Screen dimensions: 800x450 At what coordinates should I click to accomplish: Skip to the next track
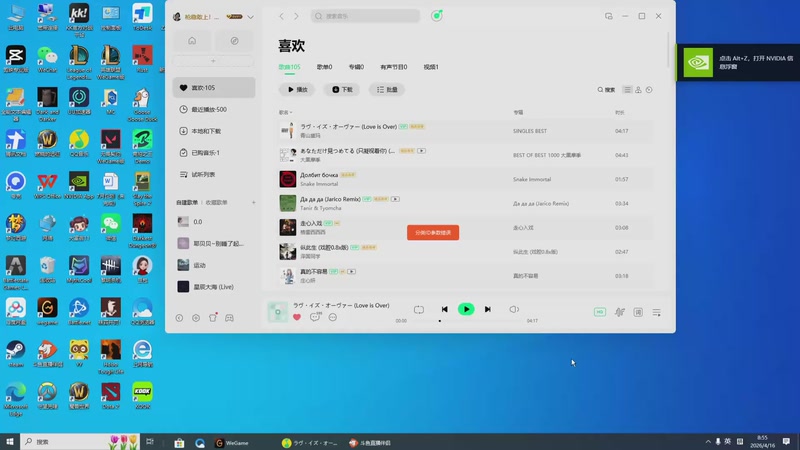tap(488, 309)
